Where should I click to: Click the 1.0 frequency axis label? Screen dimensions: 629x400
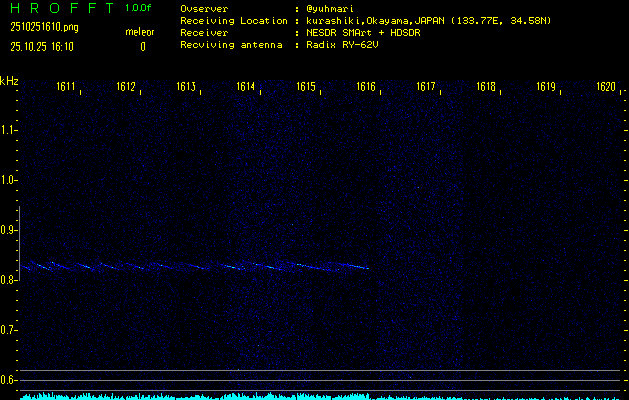coord(9,180)
